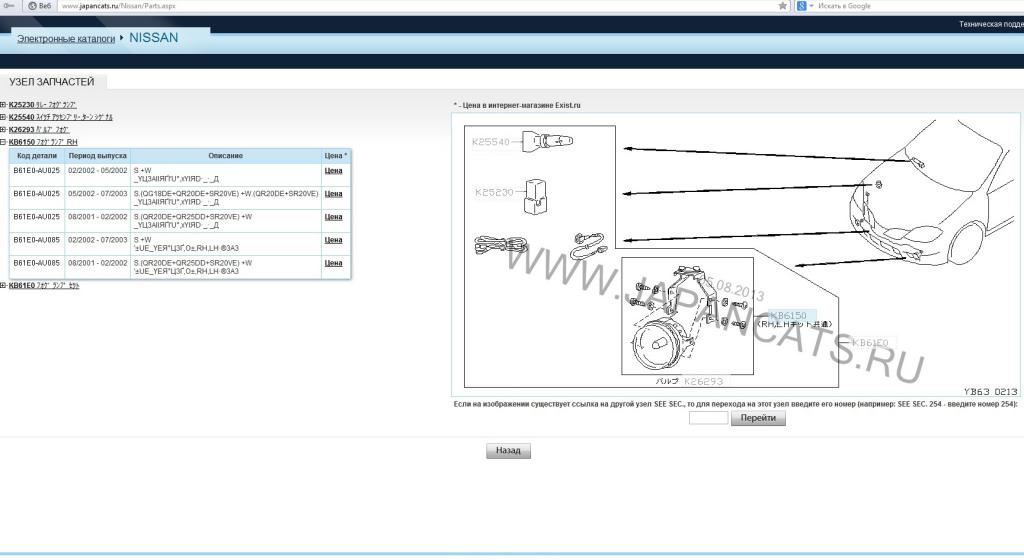The height and width of the screenshot is (560, 1024).
Task: Click the 'Веб' site identity badge
Action: pyautogui.click(x=39, y=6)
